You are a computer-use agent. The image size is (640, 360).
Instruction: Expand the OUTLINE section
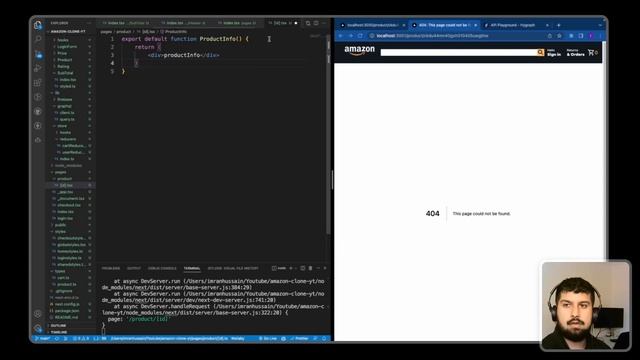pyautogui.click(x=70, y=325)
